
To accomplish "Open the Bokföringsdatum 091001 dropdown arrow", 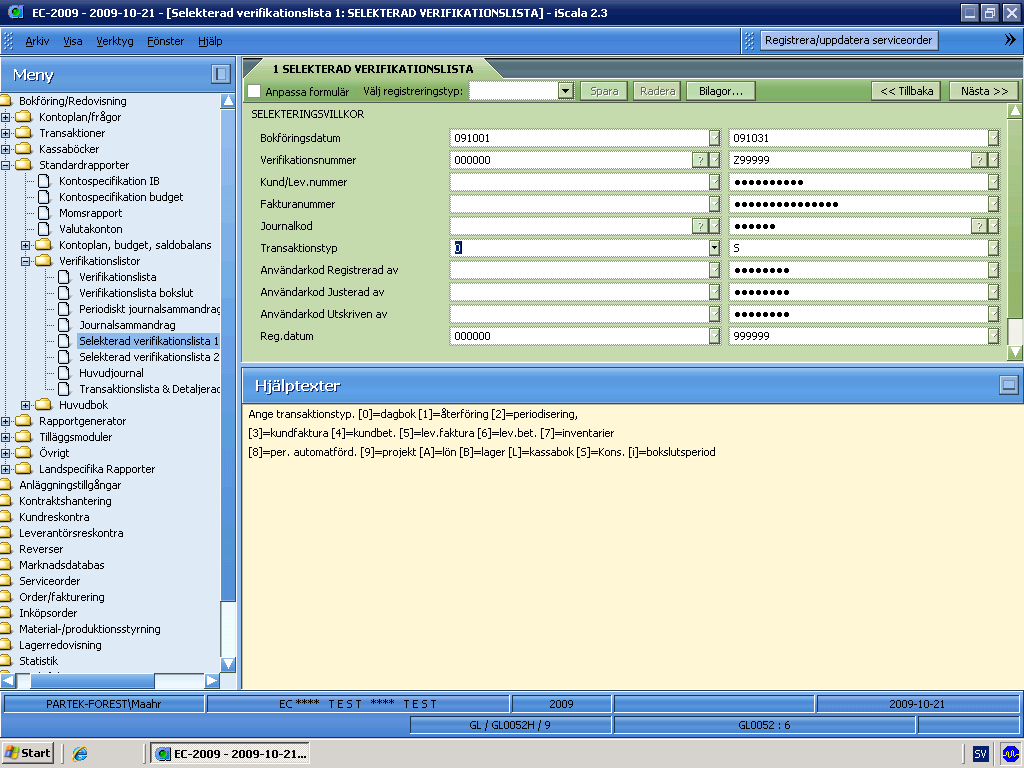I will [714, 138].
